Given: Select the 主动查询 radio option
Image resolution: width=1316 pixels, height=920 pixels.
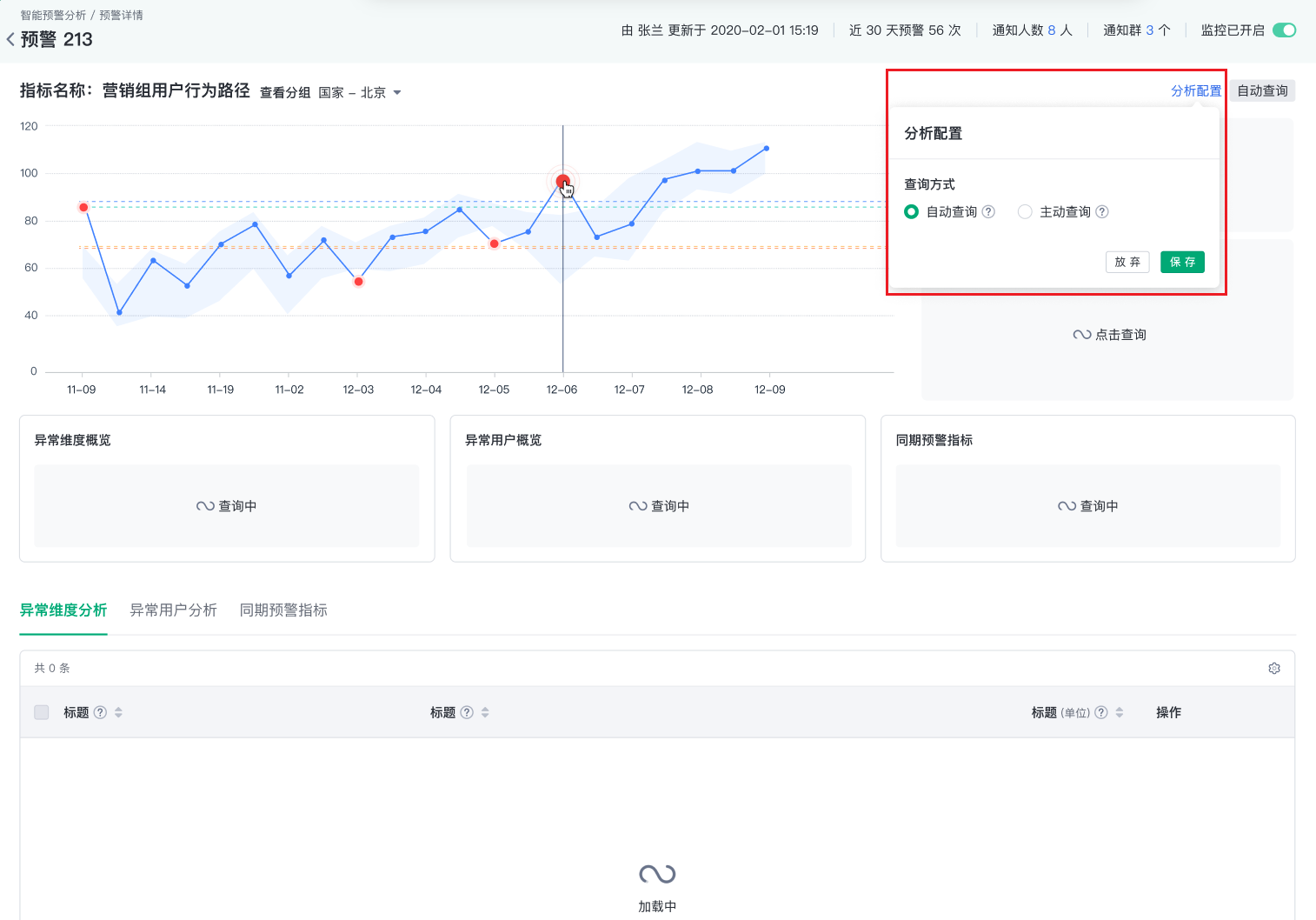Looking at the screenshot, I should 1025,211.
